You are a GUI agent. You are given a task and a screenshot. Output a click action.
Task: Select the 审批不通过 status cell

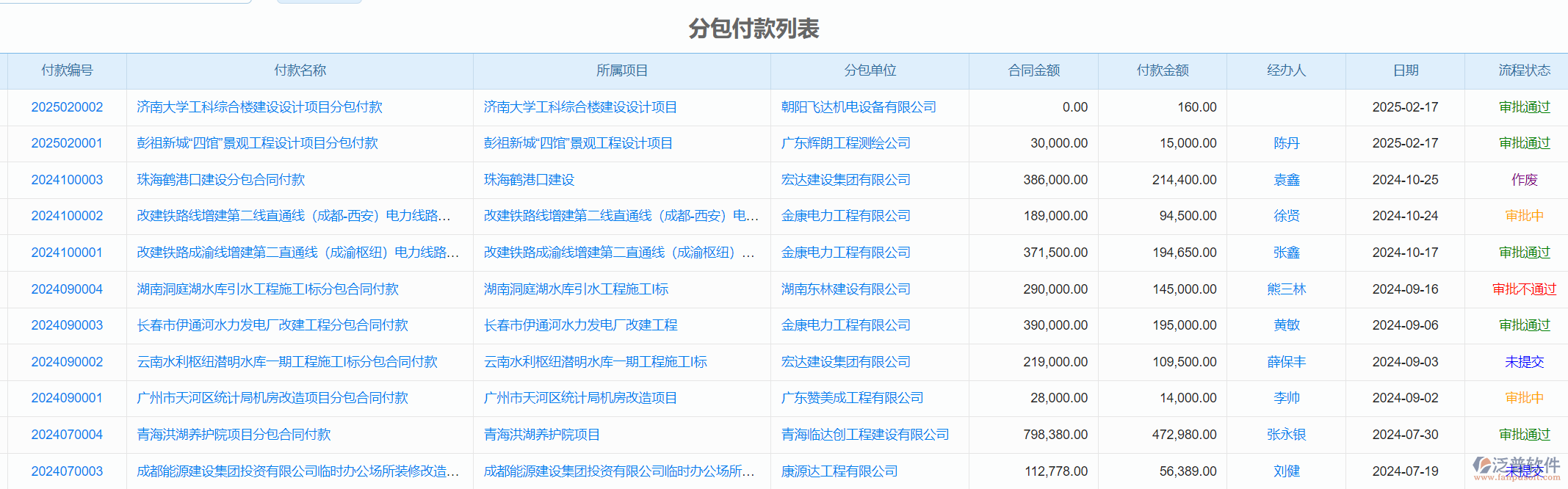tap(1525, 289)
